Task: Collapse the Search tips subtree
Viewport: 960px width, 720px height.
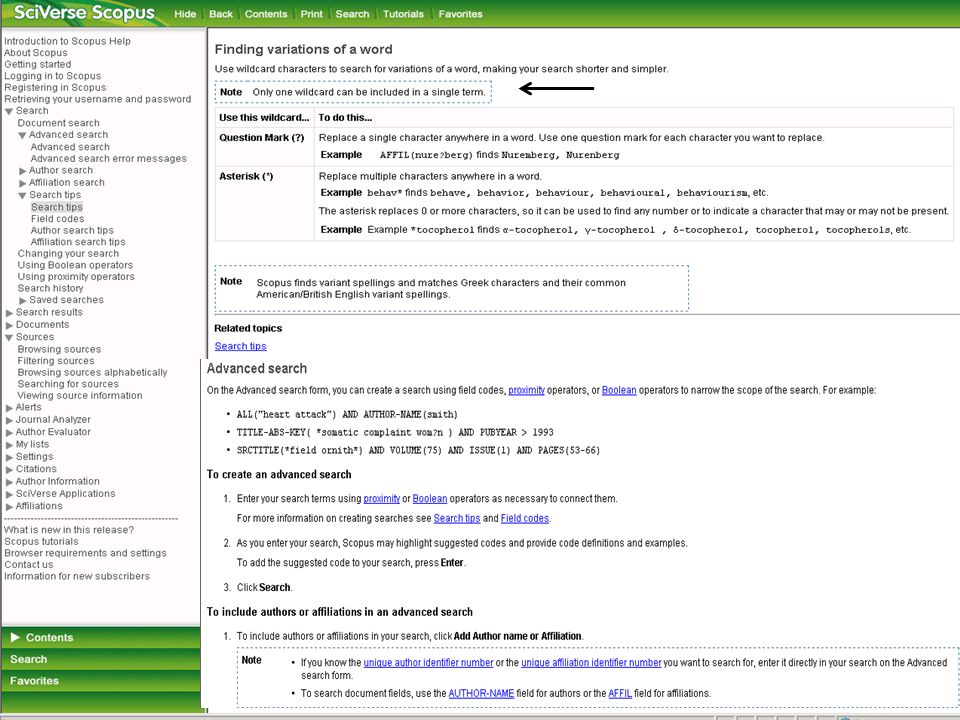Action: click(x=23, y=195)
